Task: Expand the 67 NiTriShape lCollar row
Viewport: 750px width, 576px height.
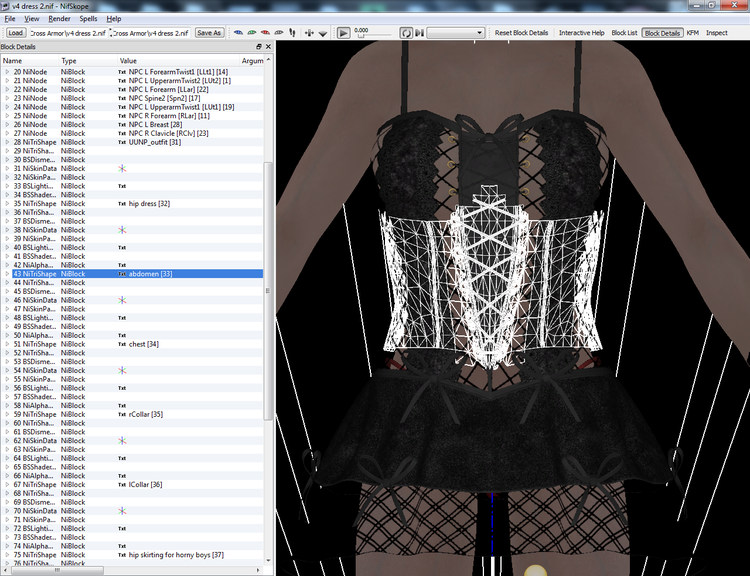Action: pyautogui.click(x=7, y=485)
